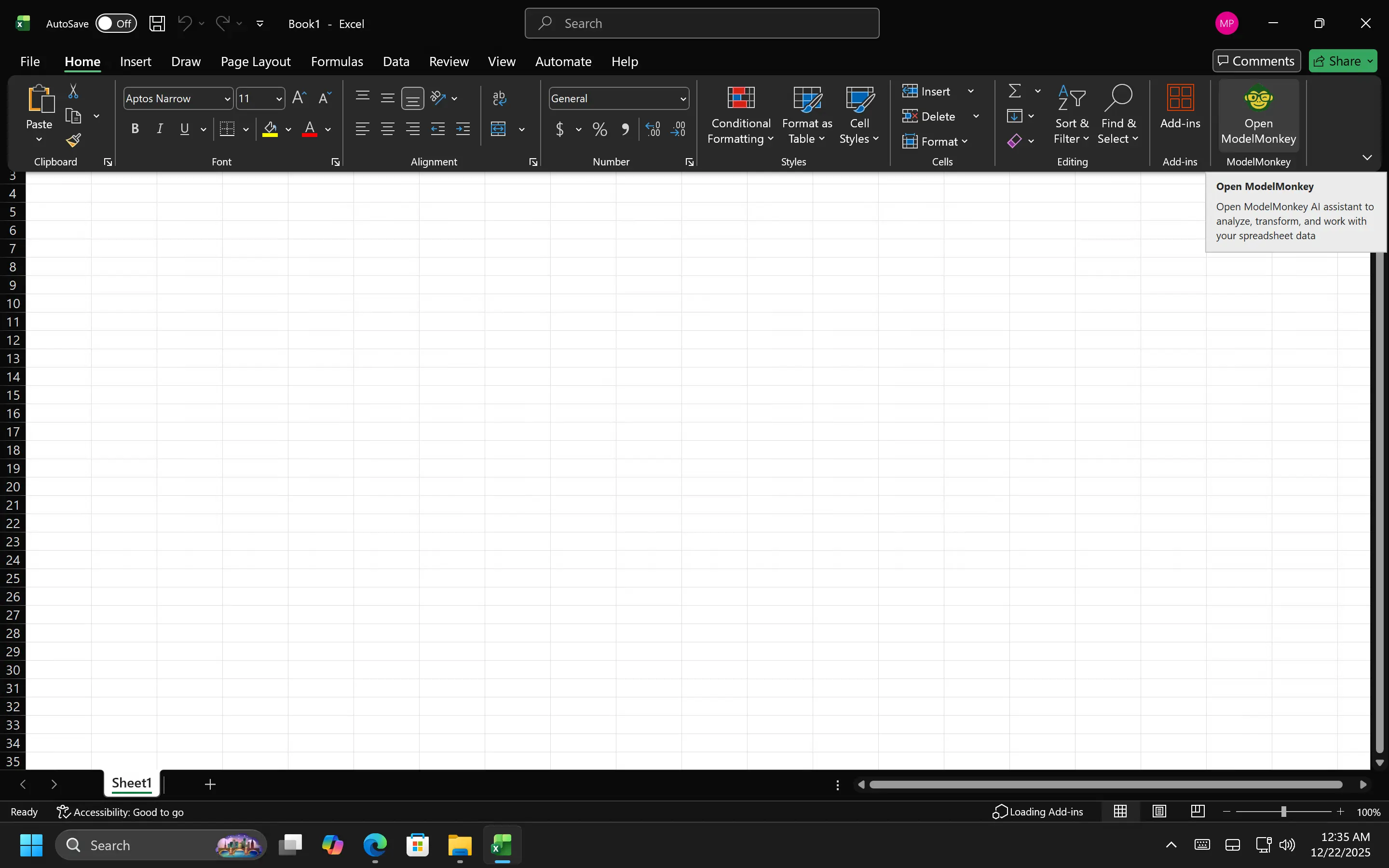This screenshot has height=868, width=1389.
Task: Toggle Italic formatting
Action: (x=160, y=129)
